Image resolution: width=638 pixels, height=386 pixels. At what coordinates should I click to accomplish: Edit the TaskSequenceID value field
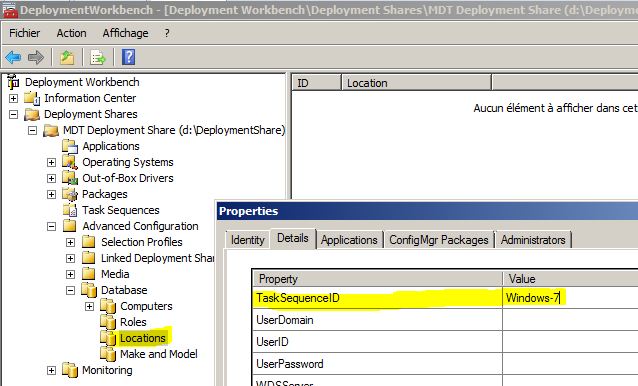pos(570,298)
